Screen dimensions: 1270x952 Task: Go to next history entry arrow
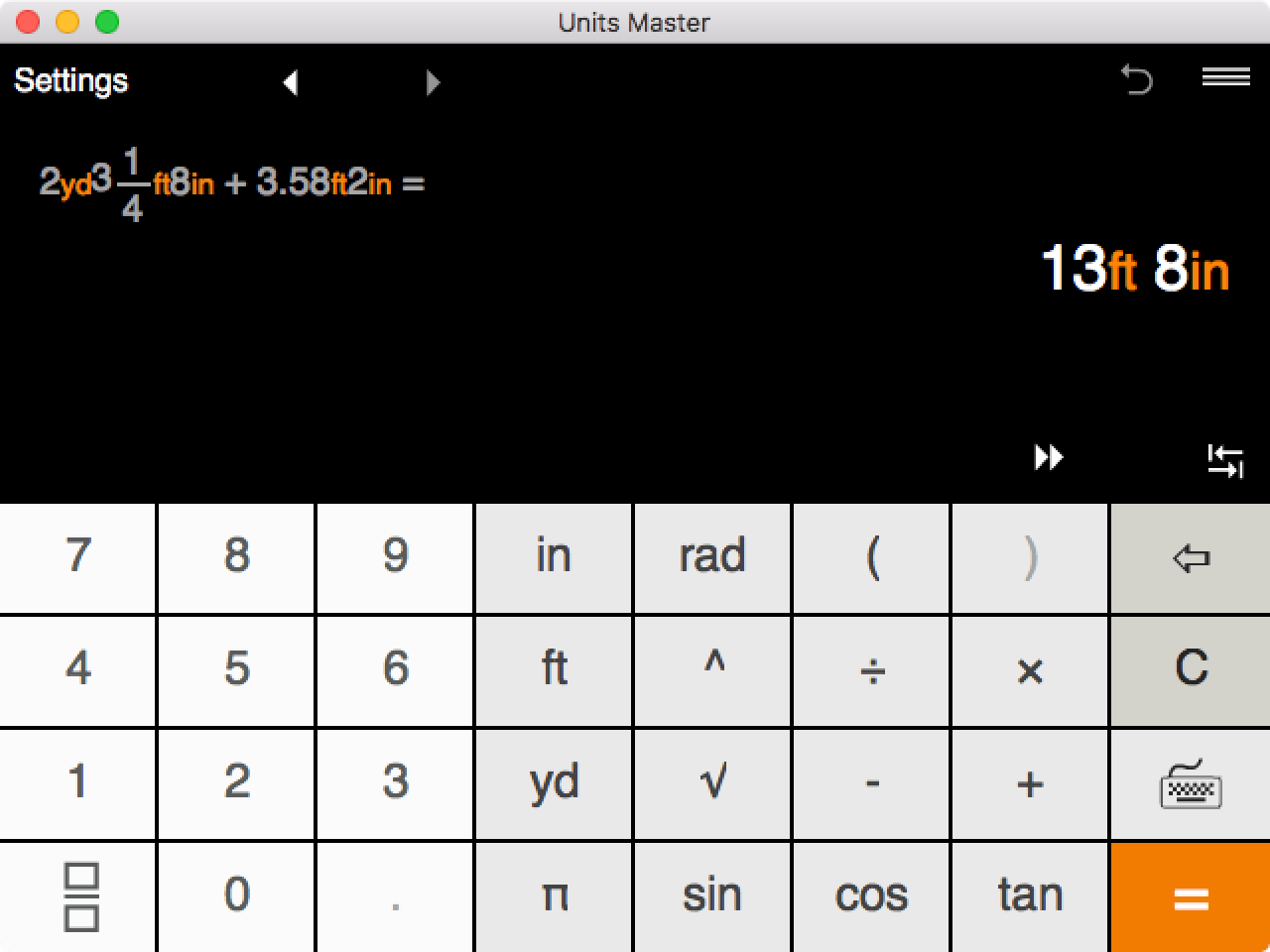pyautogui.click(x=433, y=82)
